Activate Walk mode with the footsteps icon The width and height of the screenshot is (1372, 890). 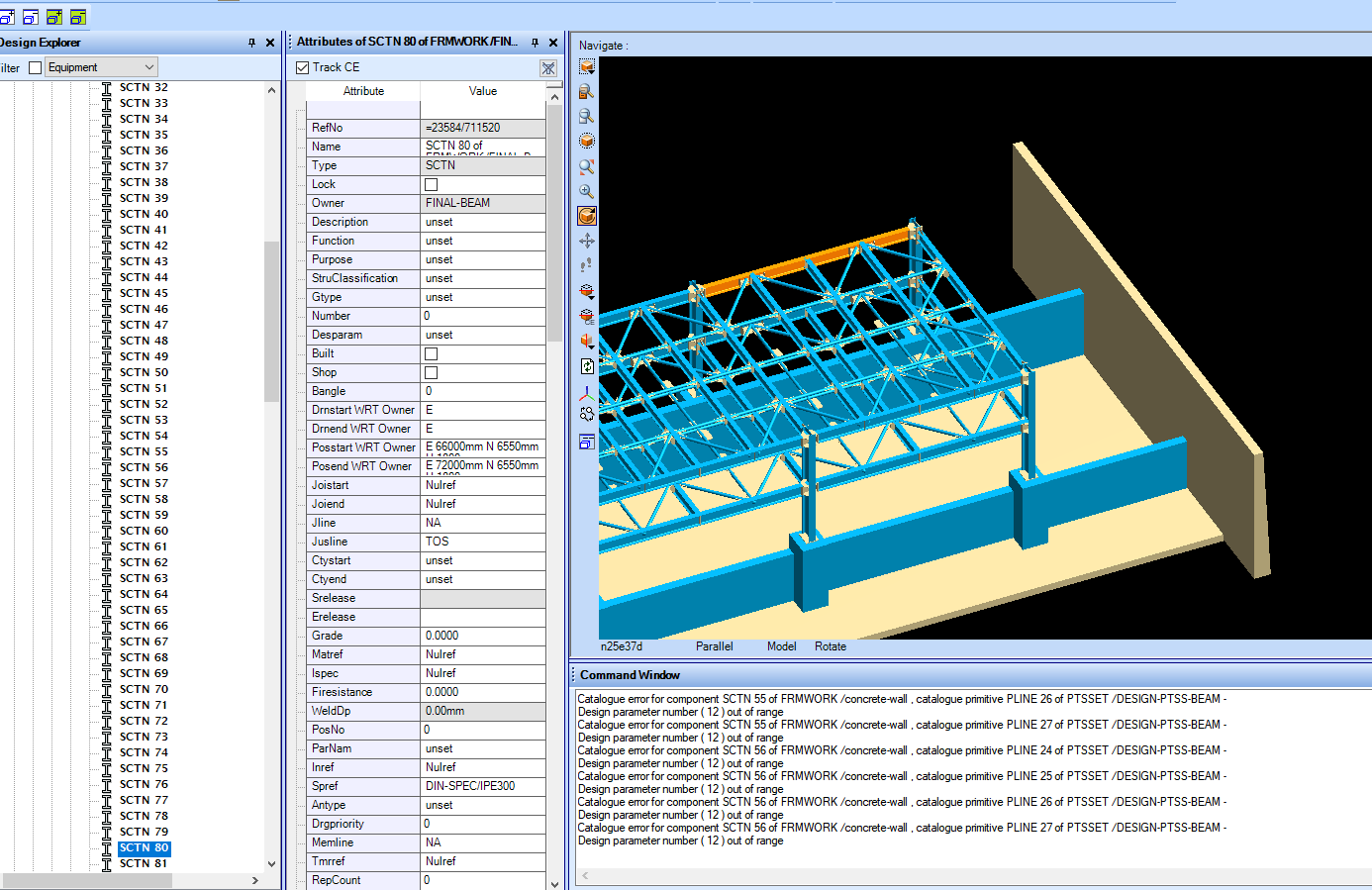click(x=587, y=264)
